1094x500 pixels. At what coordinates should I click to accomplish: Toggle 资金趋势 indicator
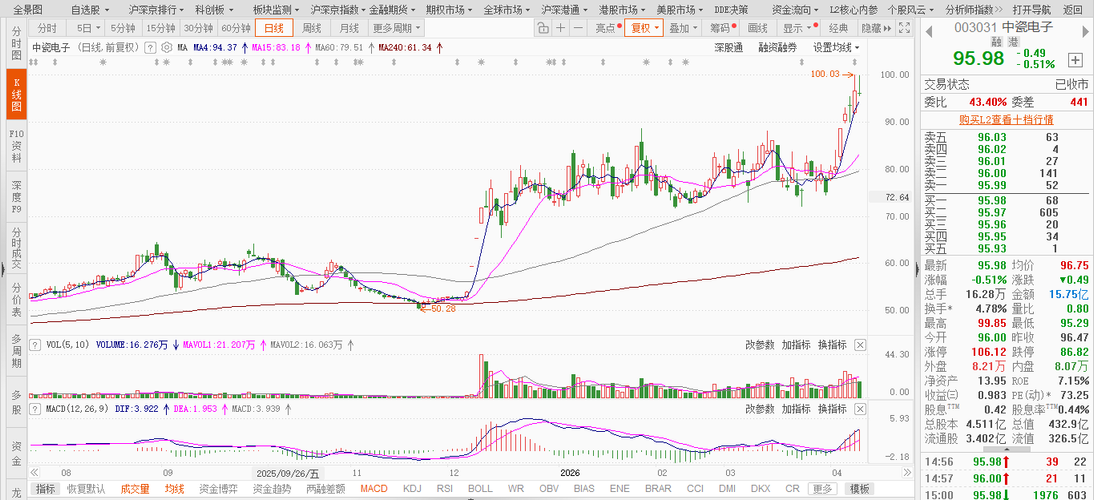(274, 489)
